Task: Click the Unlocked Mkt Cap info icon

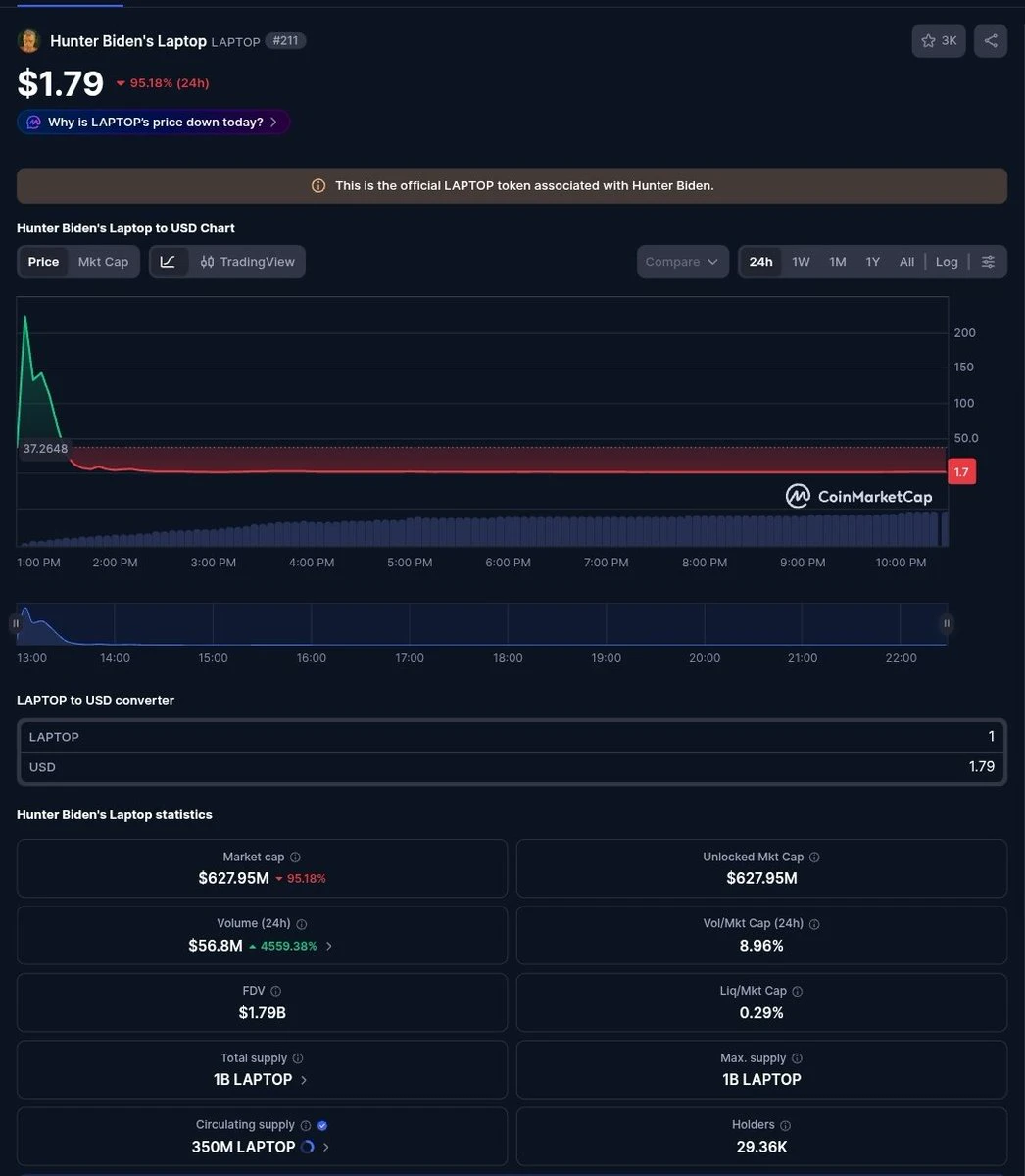Action: [814, 857]
